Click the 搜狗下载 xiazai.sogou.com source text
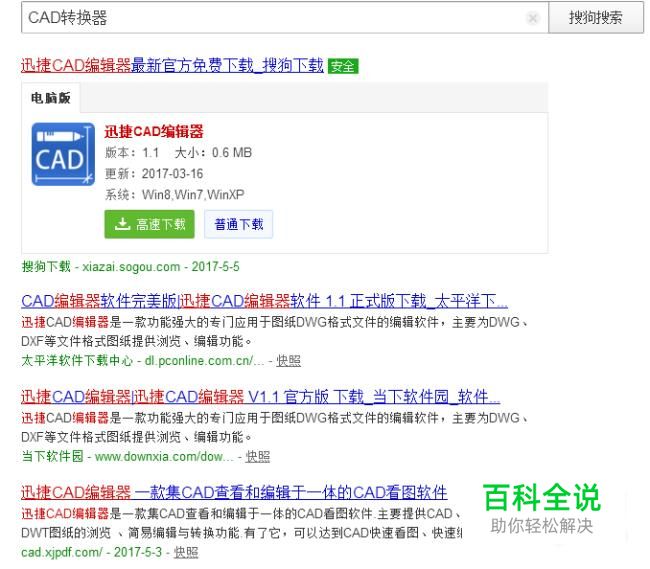Image resolution: width=650 pixels, height=569 pixels. pos(131,266)
